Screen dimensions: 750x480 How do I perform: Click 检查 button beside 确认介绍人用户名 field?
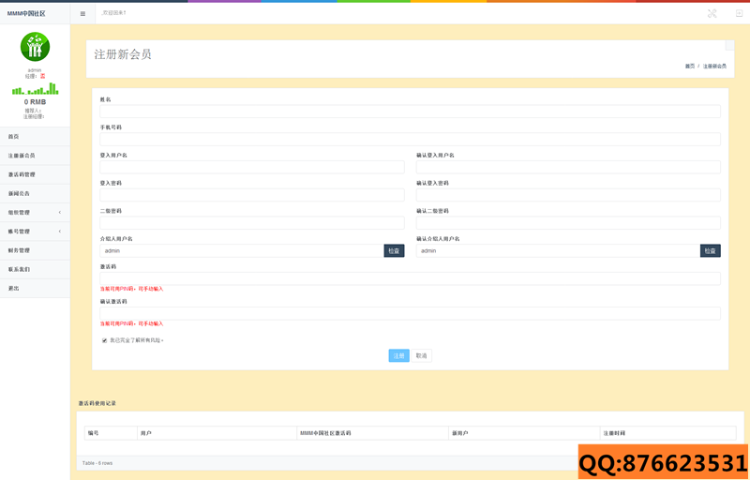point(710,251)
